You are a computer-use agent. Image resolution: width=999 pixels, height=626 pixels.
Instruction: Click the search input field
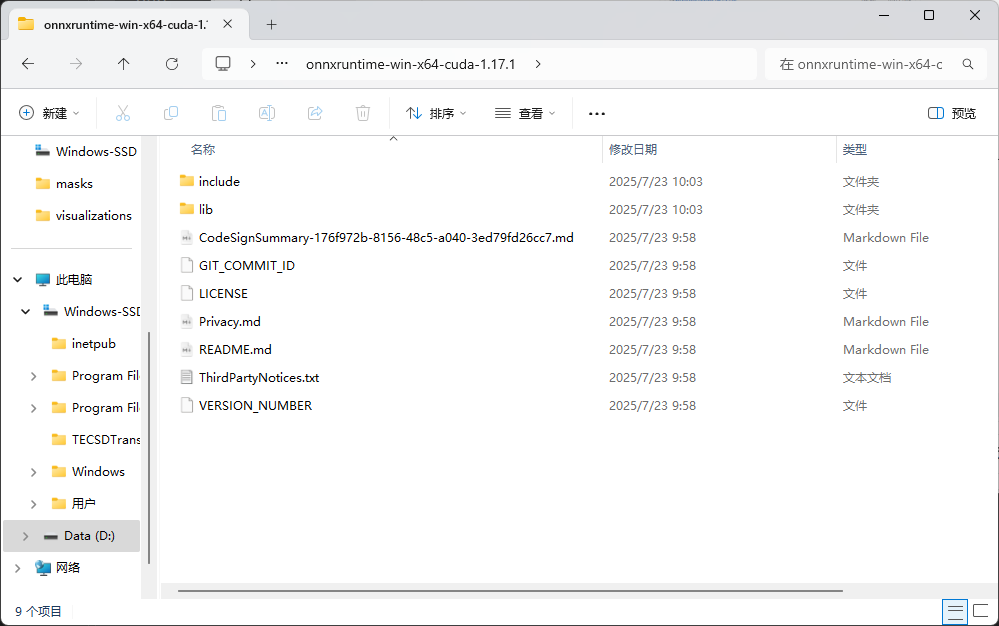[x=860, y=64]
